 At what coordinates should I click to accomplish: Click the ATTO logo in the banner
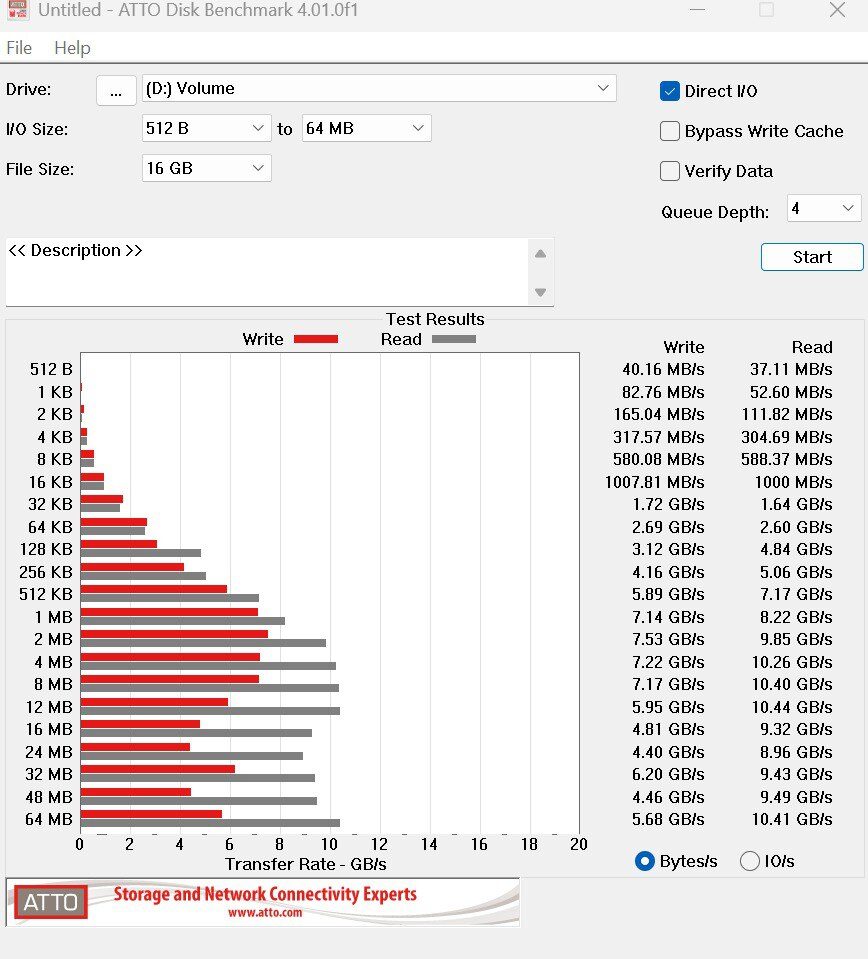point(50,902)
